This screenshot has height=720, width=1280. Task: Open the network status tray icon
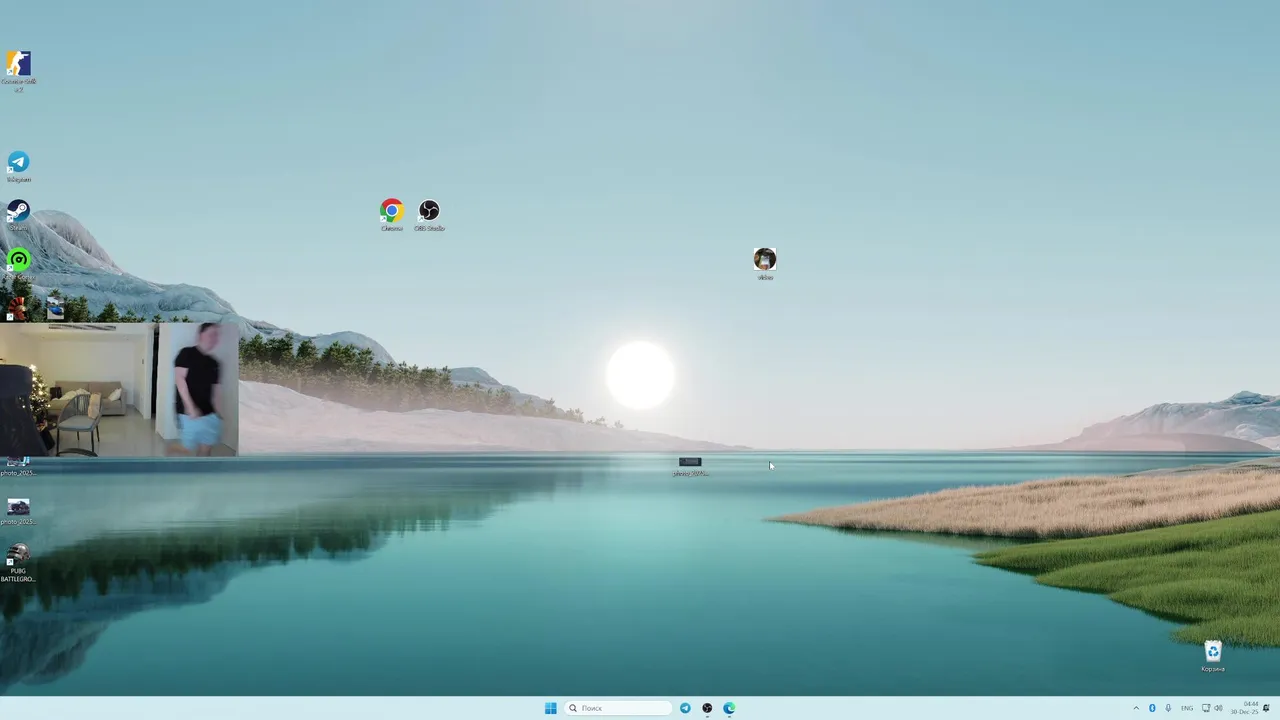pos(1205,708)
